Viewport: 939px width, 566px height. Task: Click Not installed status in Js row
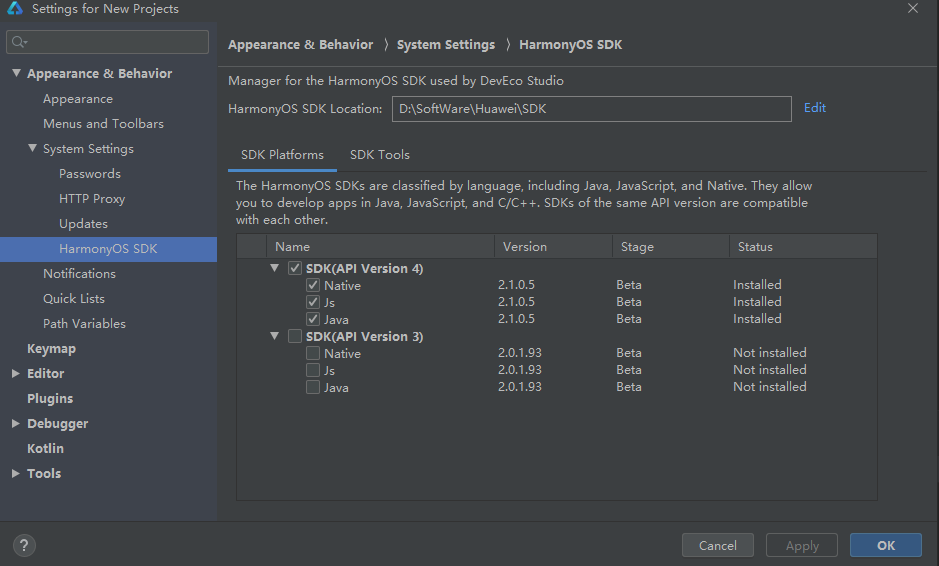point(770,370)
